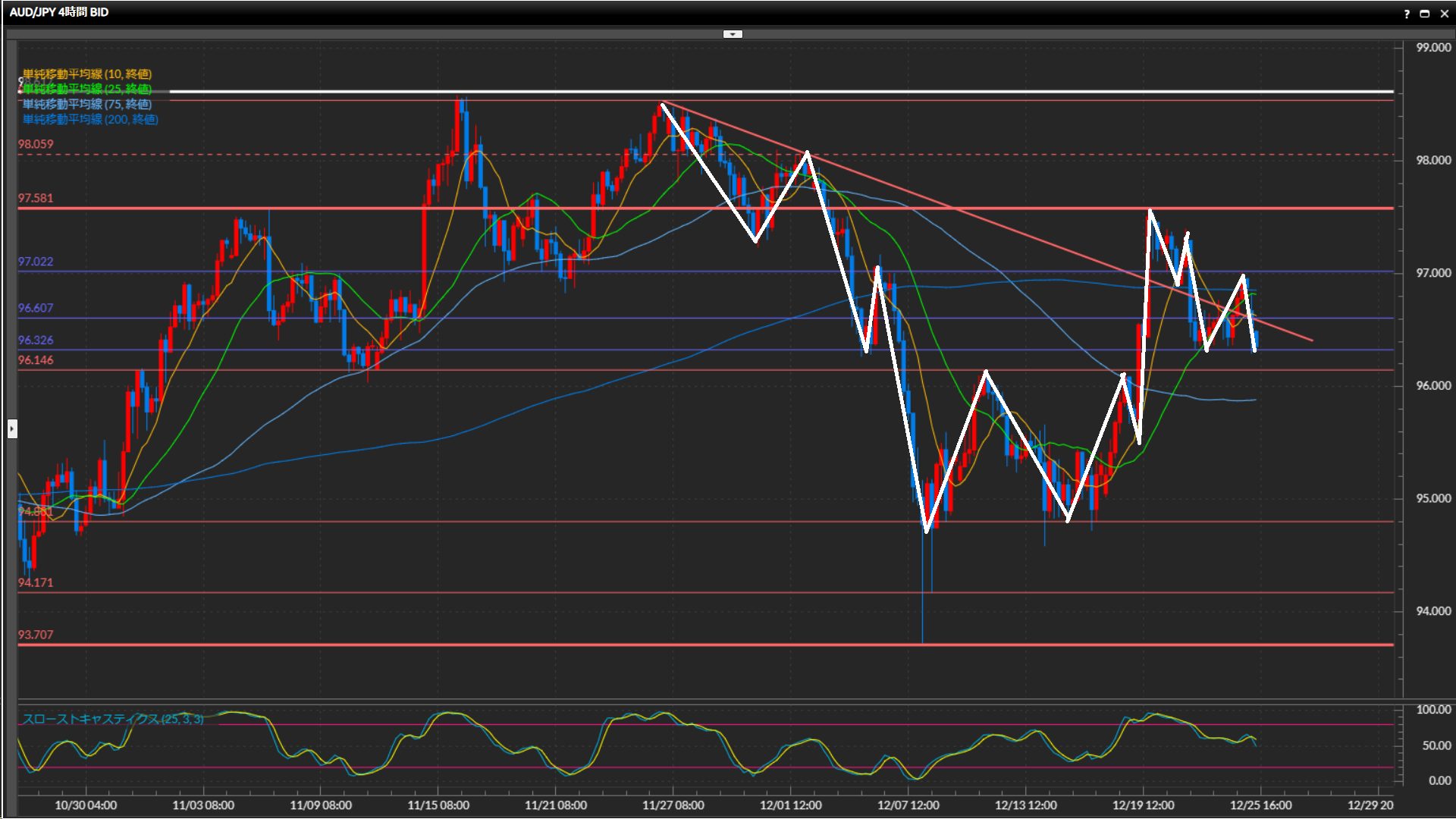Image resolution: width=1456 pixels, height=819 pixels.
Task: Expand the collapsed toolbar arrow at top center
Action: pyautogui.click(x=733, y=34)
